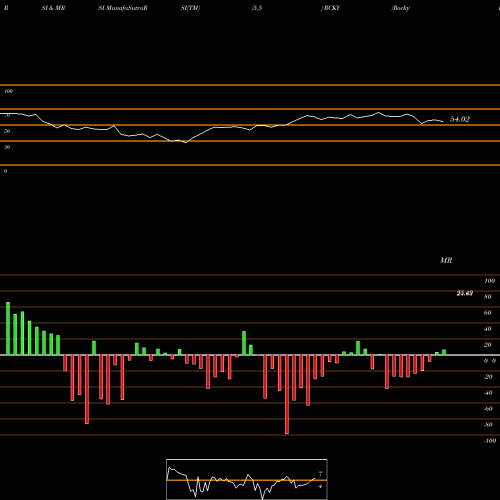Click the RSI axis label 50
The width and height of the screenshot is (500, 500).
7,131
